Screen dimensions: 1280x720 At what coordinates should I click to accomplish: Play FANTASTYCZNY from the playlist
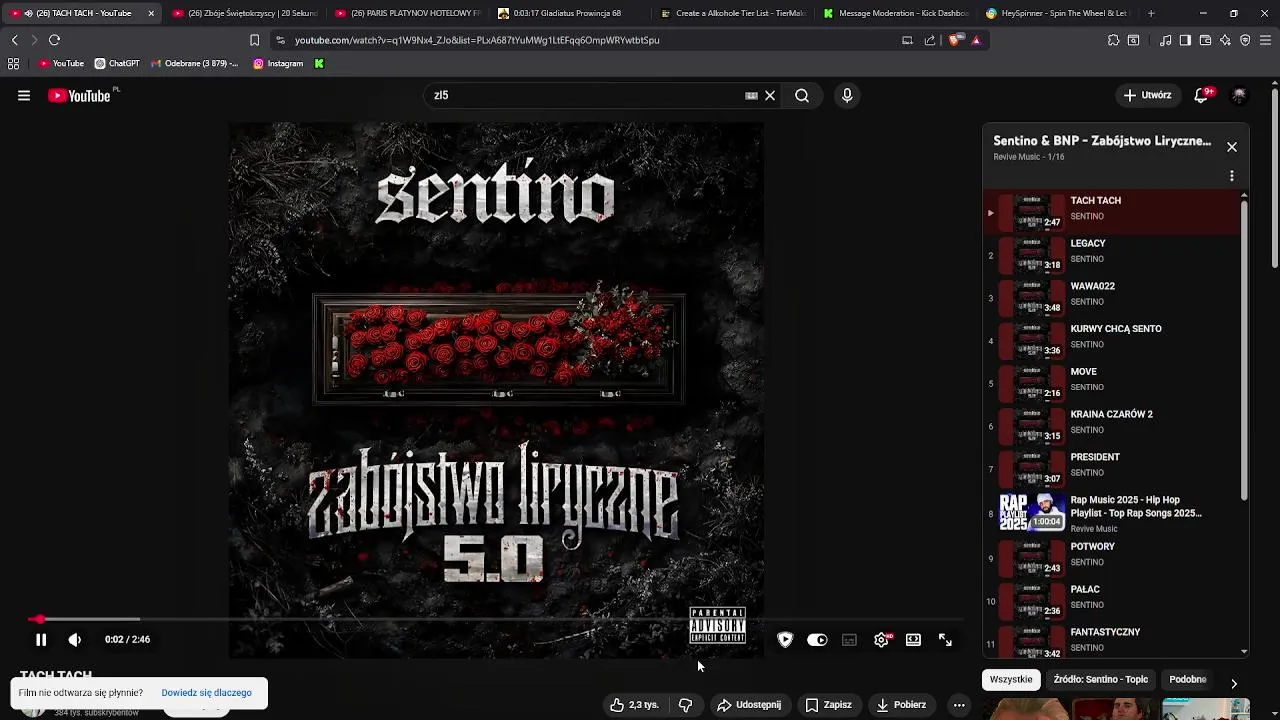(1112, 640)
